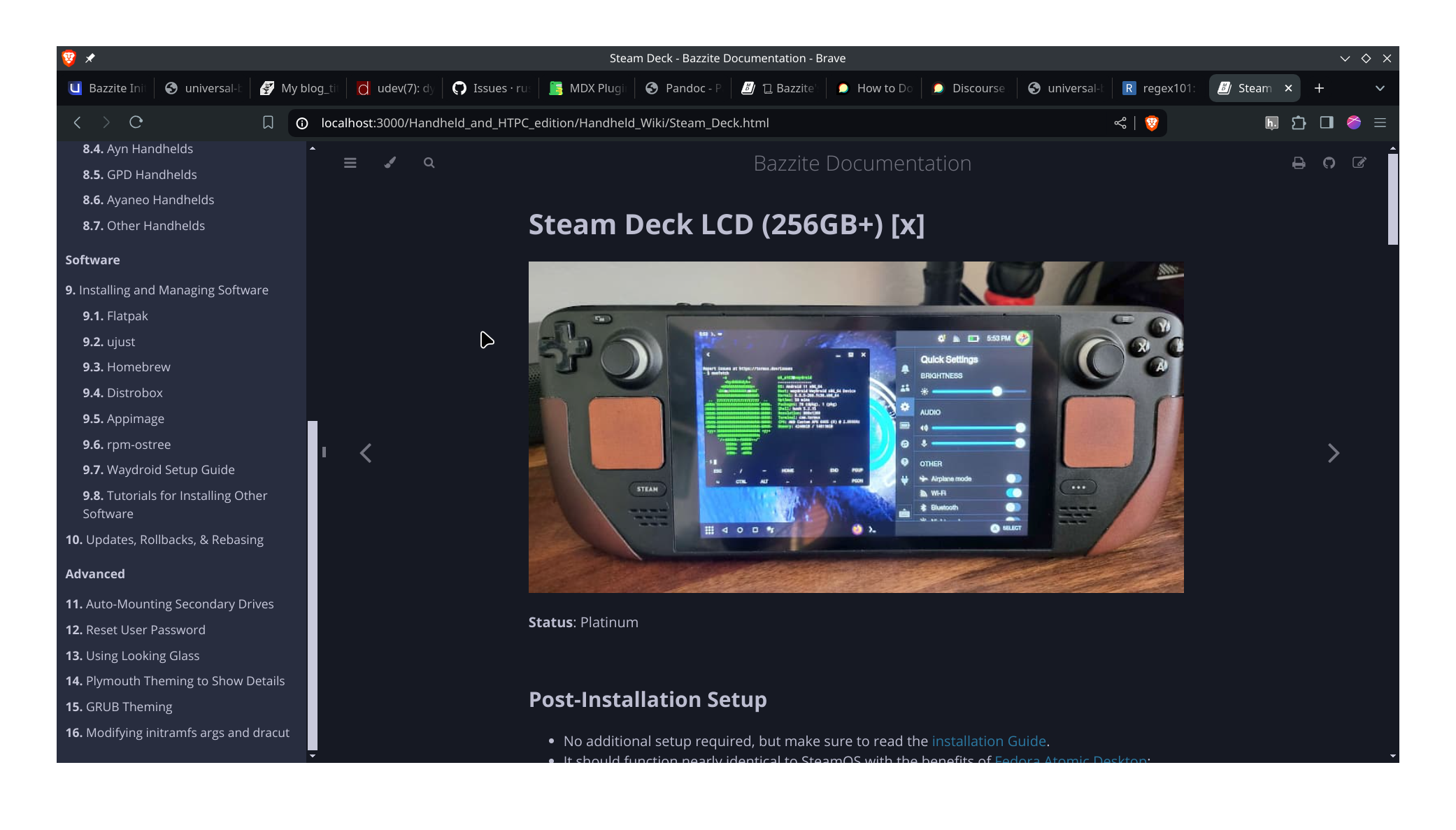
Task: Open Distrobox section in sidebar
Action: 134,393
